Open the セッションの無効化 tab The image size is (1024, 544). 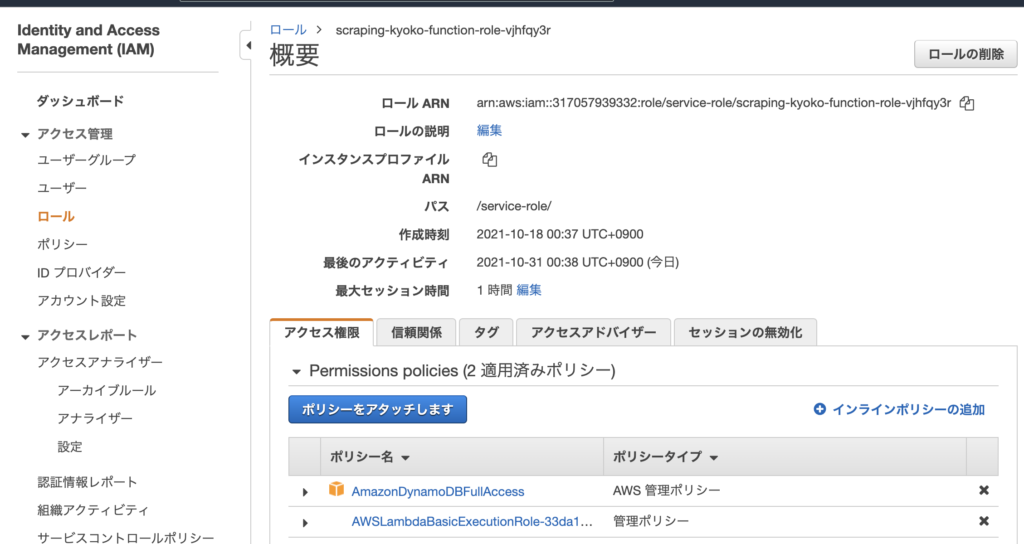point(745,332)
